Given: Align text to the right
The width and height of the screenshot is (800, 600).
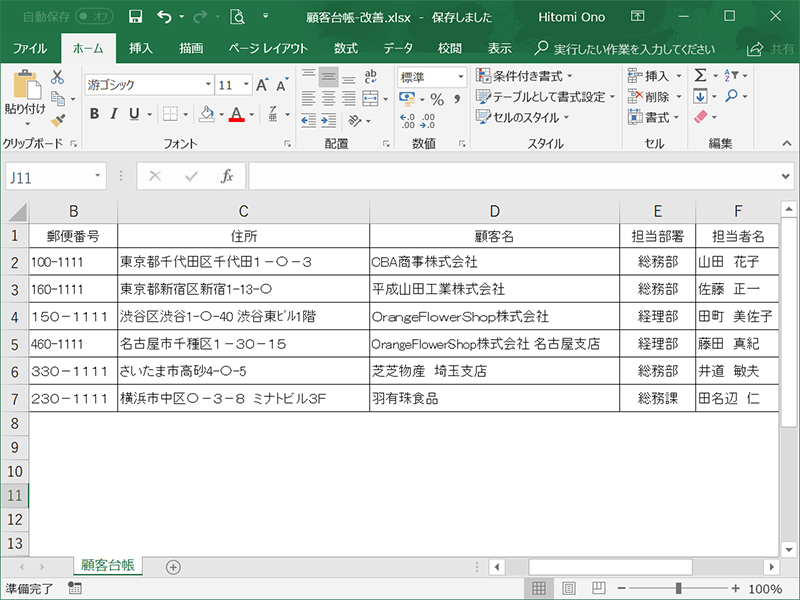Looking at the screenshot, I should [349, 98].
